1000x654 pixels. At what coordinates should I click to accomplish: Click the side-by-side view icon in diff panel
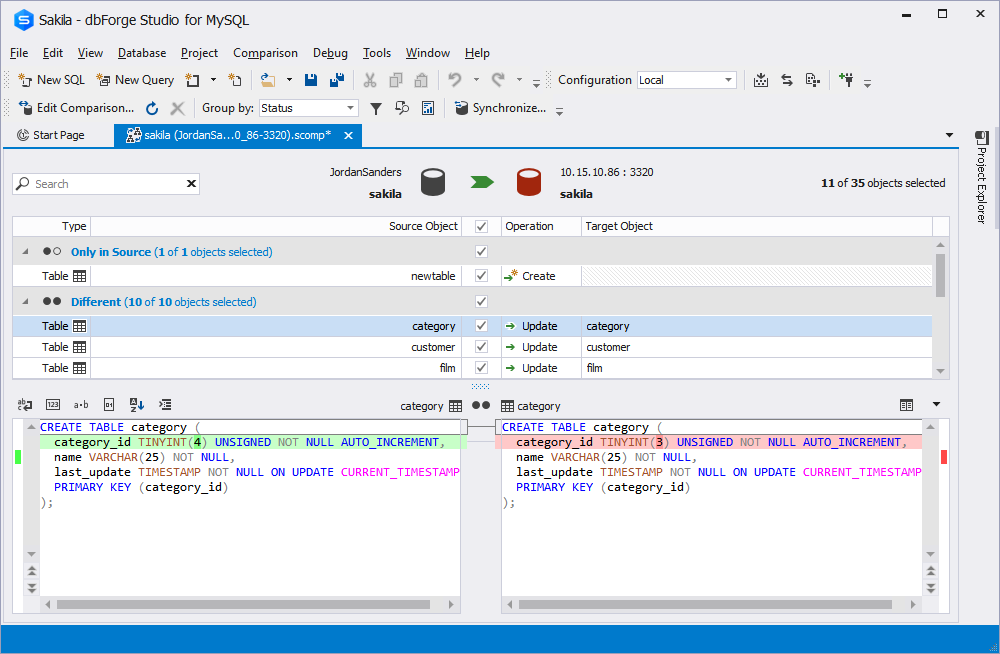coord(906,405)
